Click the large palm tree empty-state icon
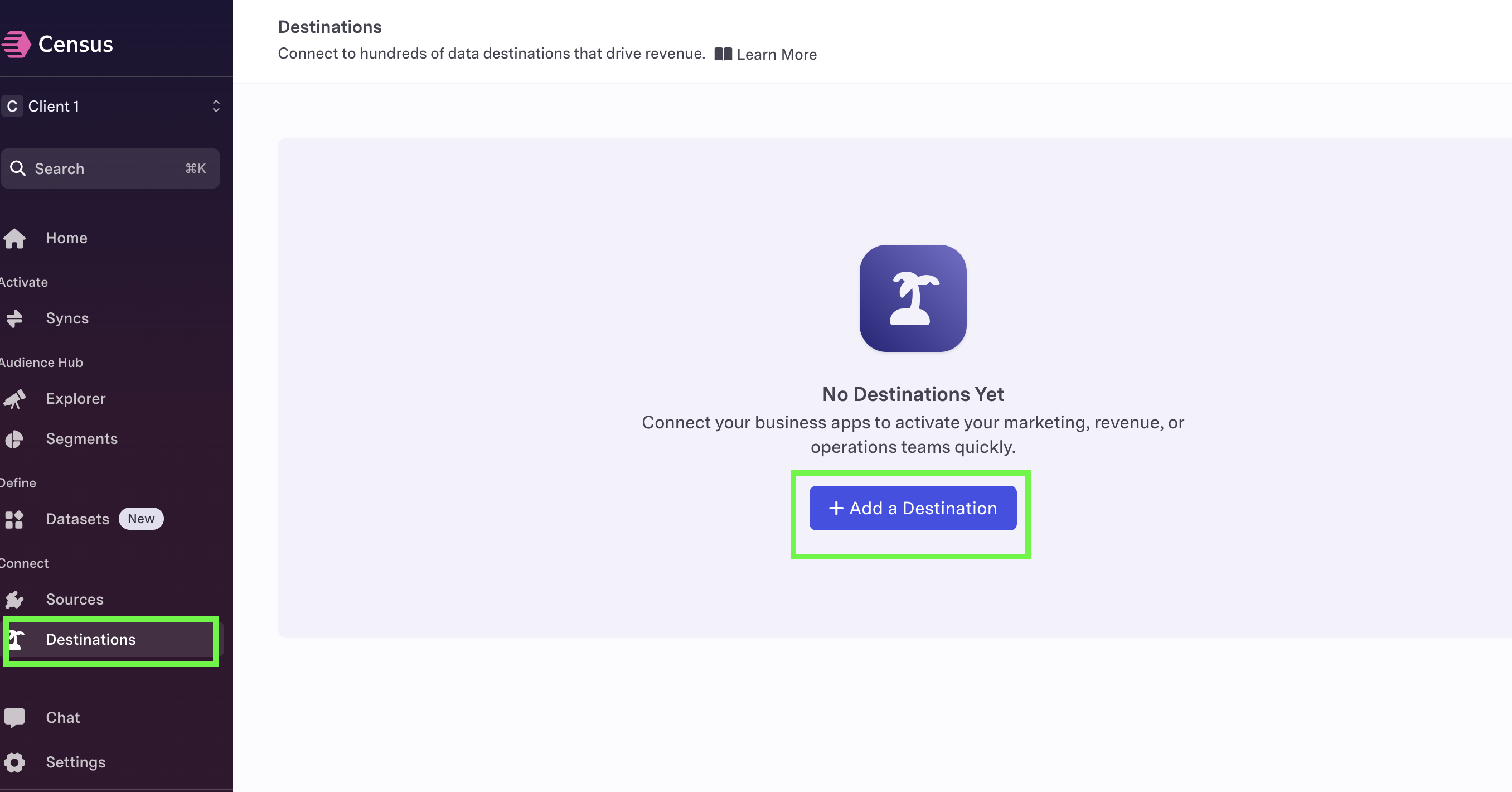This screenshot has height=792, width=1512. click(x=913, y=298)
